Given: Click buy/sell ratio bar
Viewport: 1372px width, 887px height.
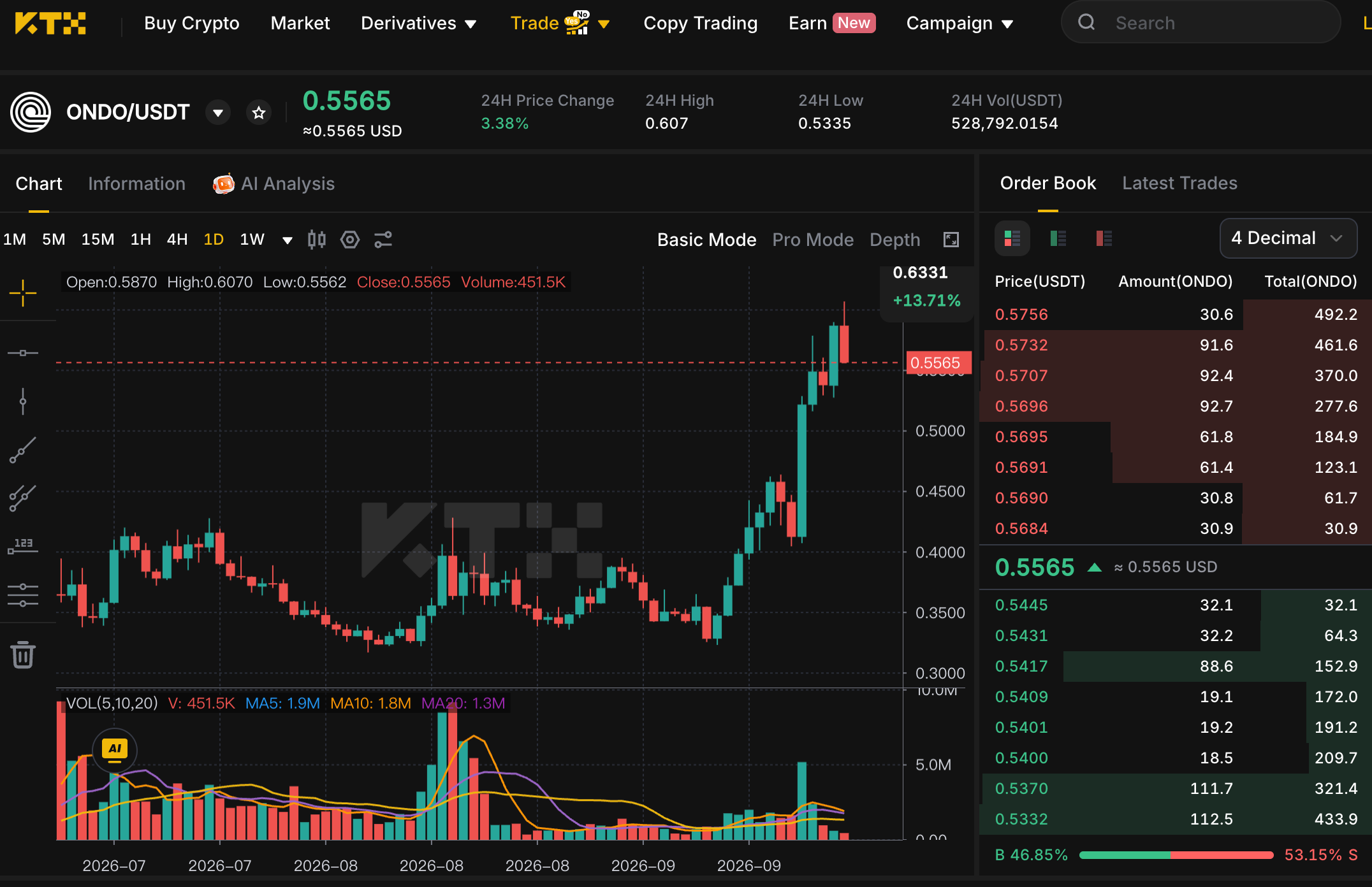Looking at the screenshot, I should pyautogui.click(x=1176, y=855).
